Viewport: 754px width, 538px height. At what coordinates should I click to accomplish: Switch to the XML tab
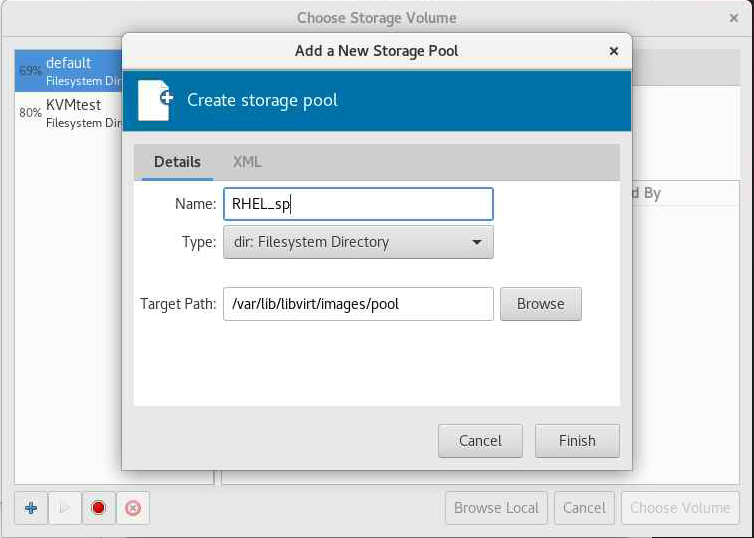pos(247,162)
